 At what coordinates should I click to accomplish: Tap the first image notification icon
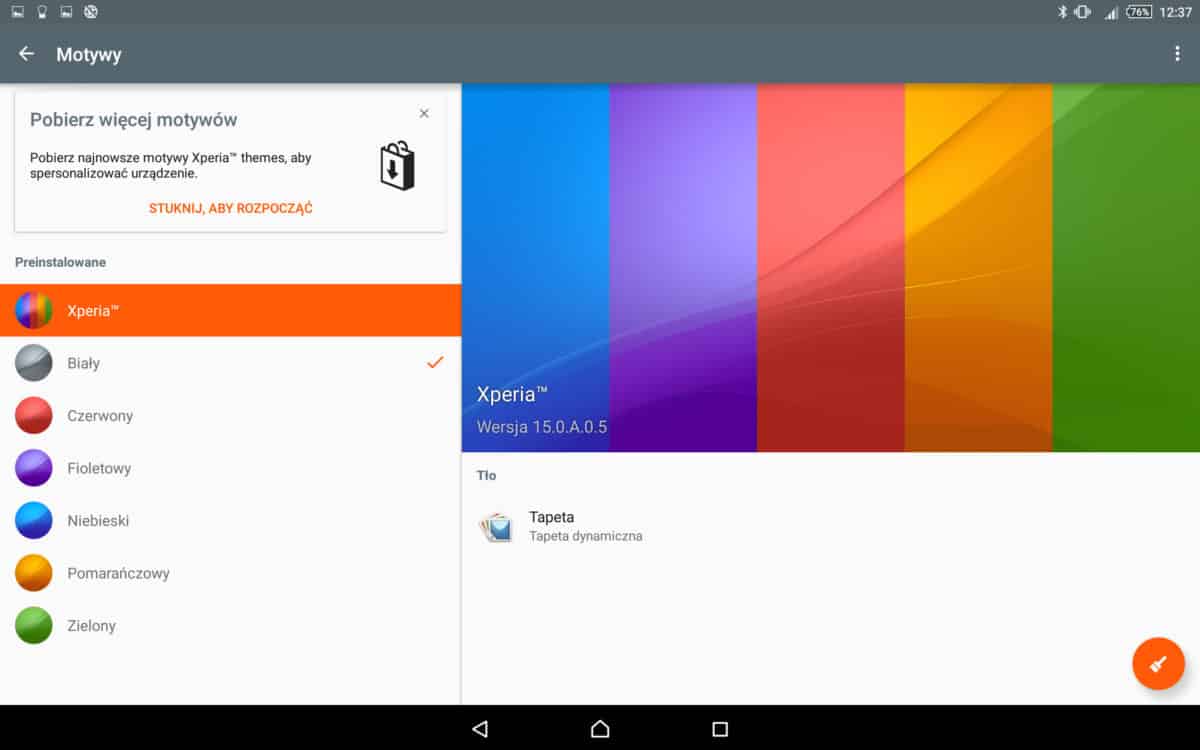(x=17, y=12)
